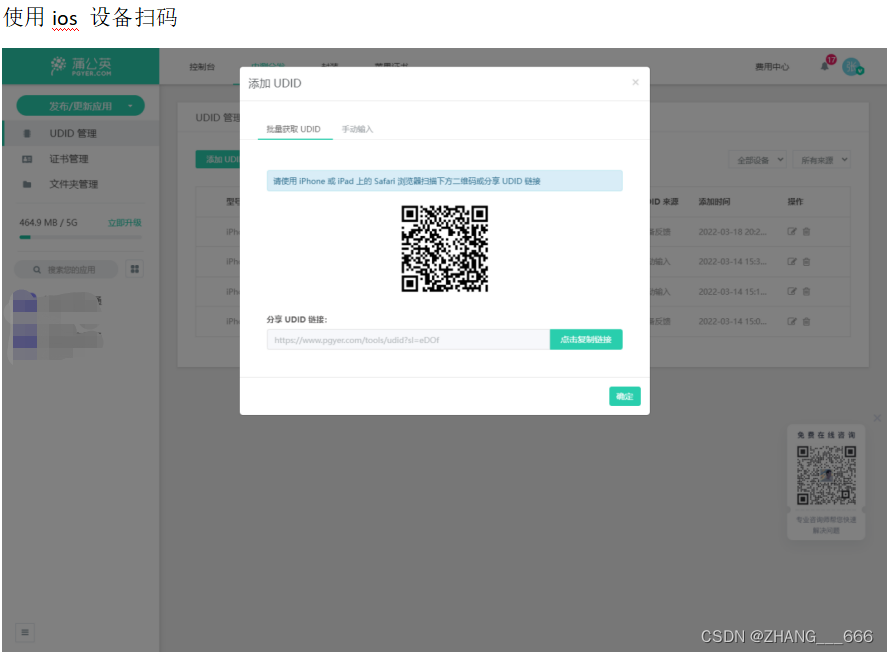Delete the 2022-03-14 15:1 row
Image resolution: width=889 pixels, height=655 pixels.
click(x=806, y=291)
